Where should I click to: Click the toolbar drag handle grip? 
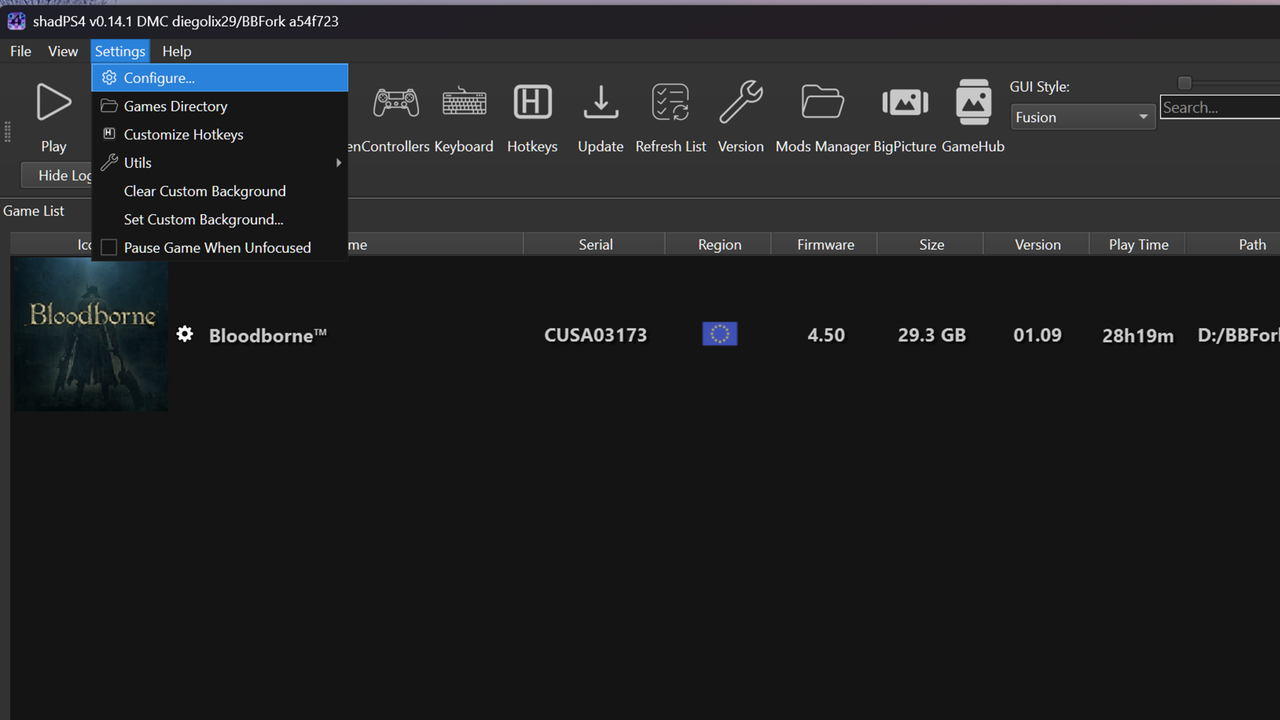pyautogui.click(x=8, y=132)
